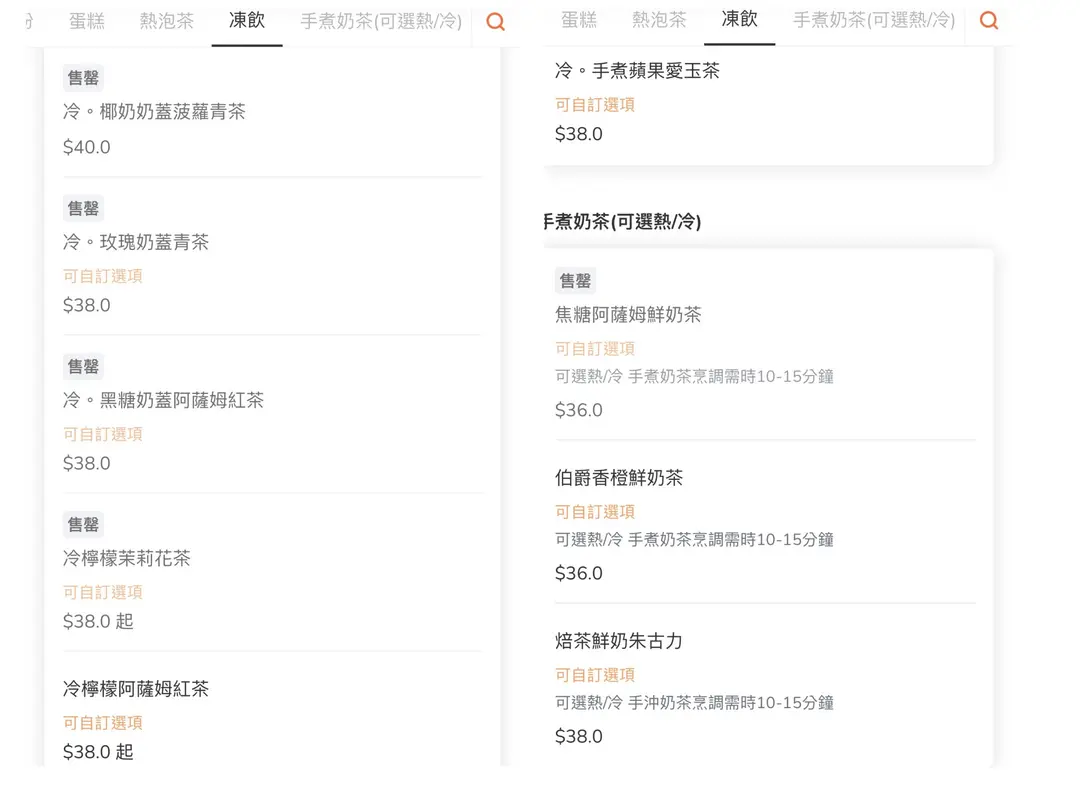Click 可自訂選項 under 伯爵香橙鮮奶茶
The height and width of the screenshot is (810, 1080).
click(x=595, y=511)
